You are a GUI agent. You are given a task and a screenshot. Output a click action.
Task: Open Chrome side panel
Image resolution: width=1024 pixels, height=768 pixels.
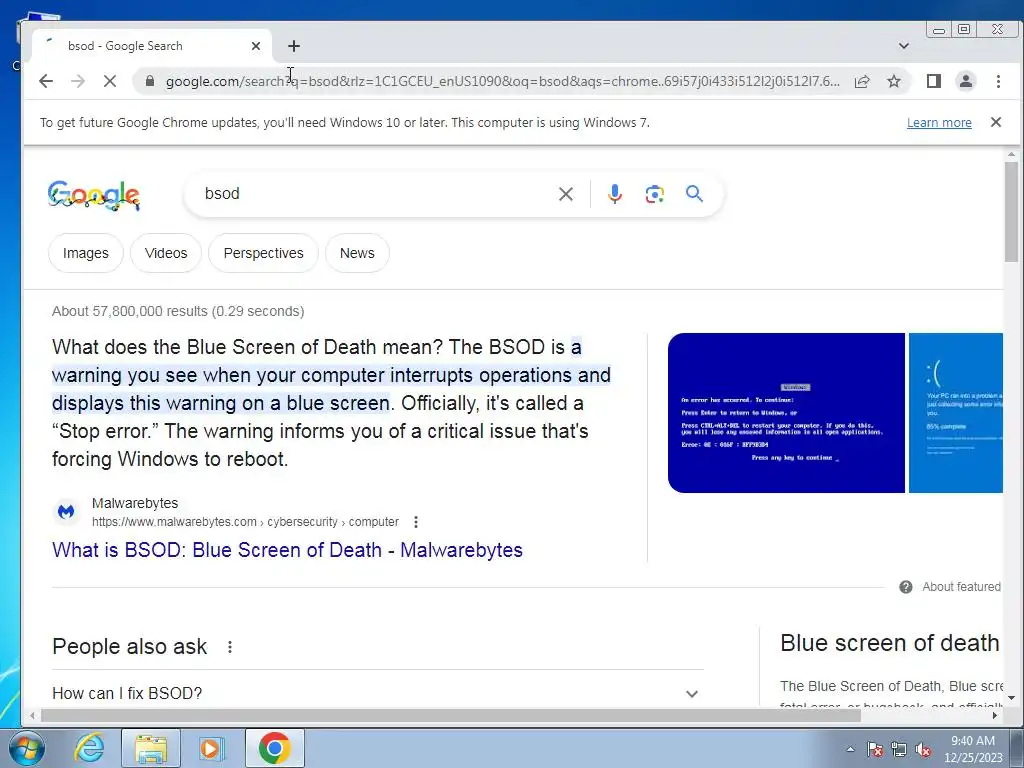[x=934, y=81]
